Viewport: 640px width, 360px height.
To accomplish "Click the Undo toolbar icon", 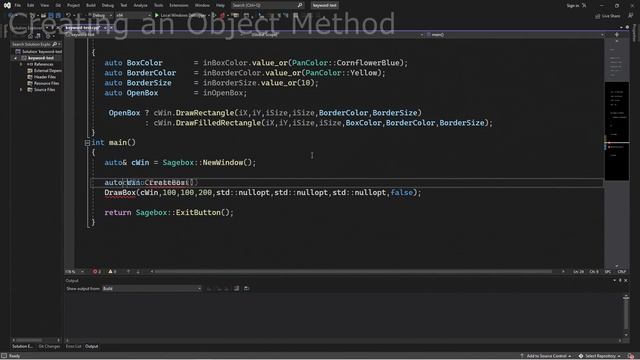I will click(69, 15).
